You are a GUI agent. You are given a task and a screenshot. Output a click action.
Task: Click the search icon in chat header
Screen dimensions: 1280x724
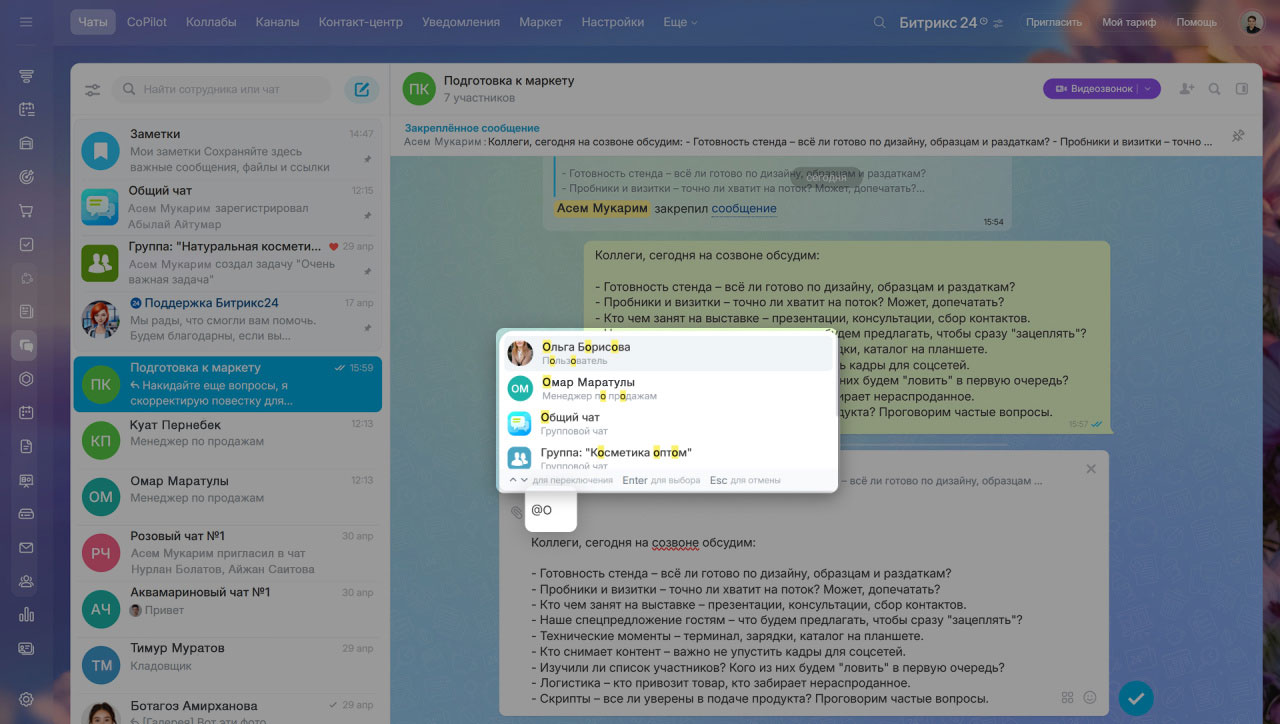[x=1214, y=89]
